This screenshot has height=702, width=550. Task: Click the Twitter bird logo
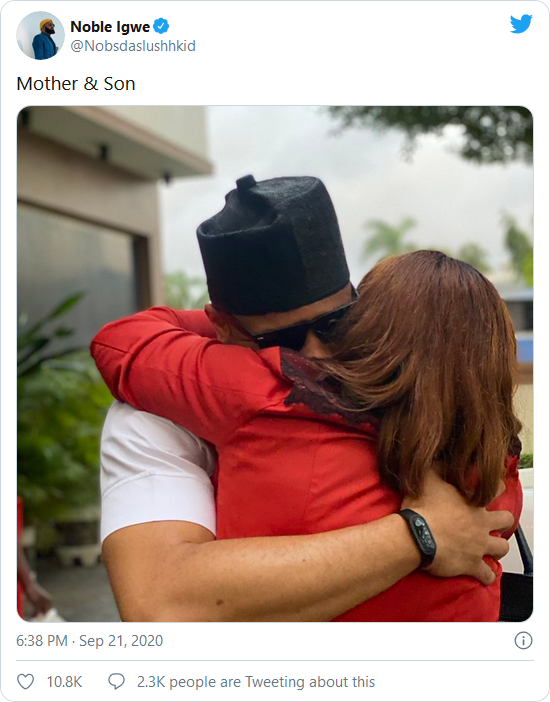point(521,24)
